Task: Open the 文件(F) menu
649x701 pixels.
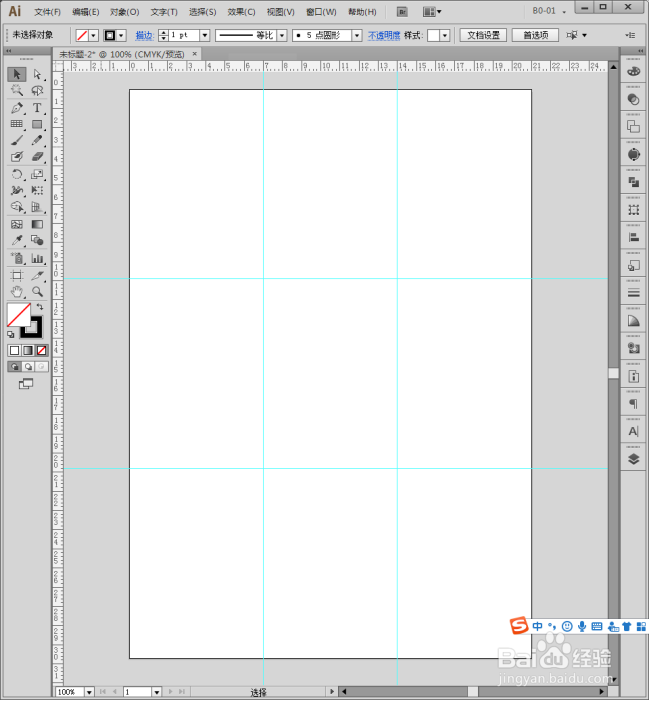Action: [47, 12]
